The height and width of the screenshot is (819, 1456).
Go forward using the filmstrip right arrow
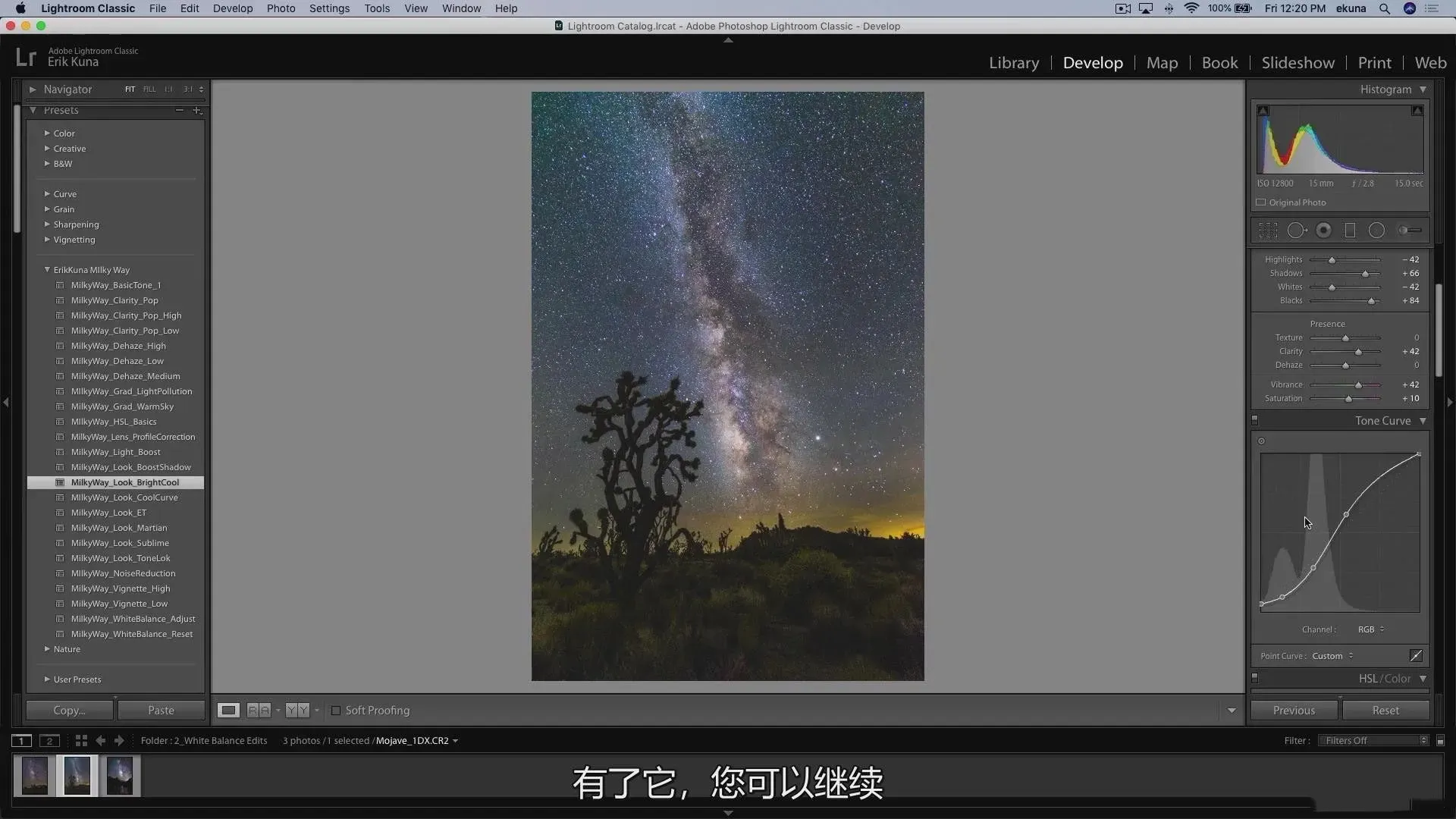[119, 741]
